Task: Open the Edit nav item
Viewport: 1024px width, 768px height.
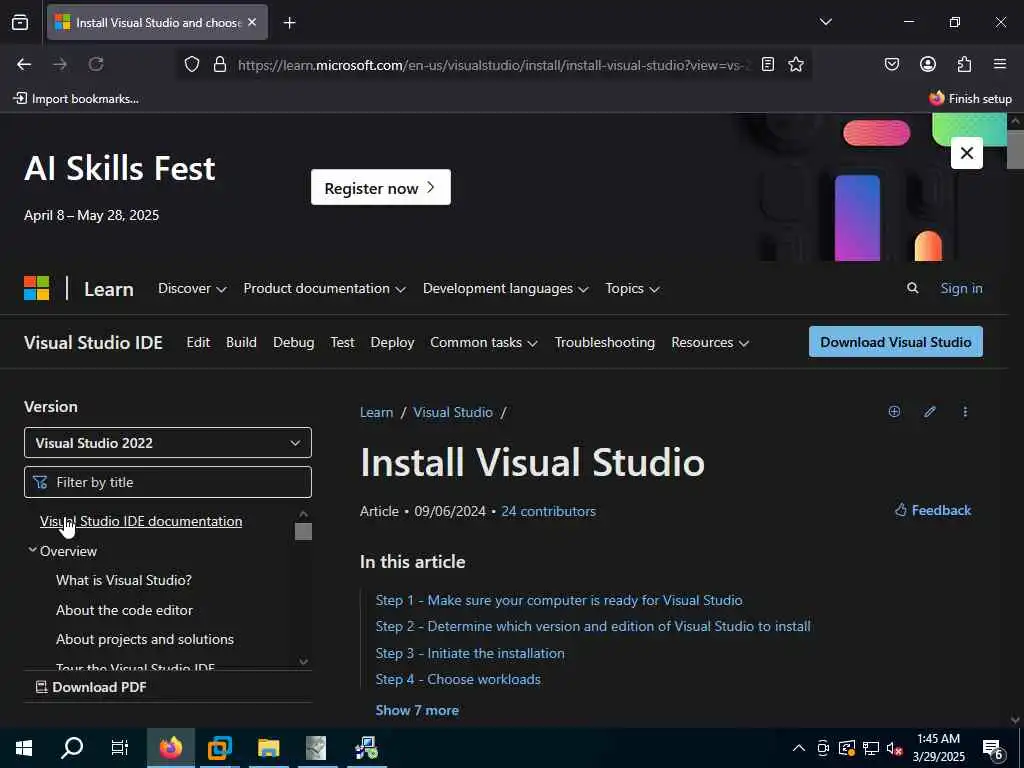Action: pos(198,343)
